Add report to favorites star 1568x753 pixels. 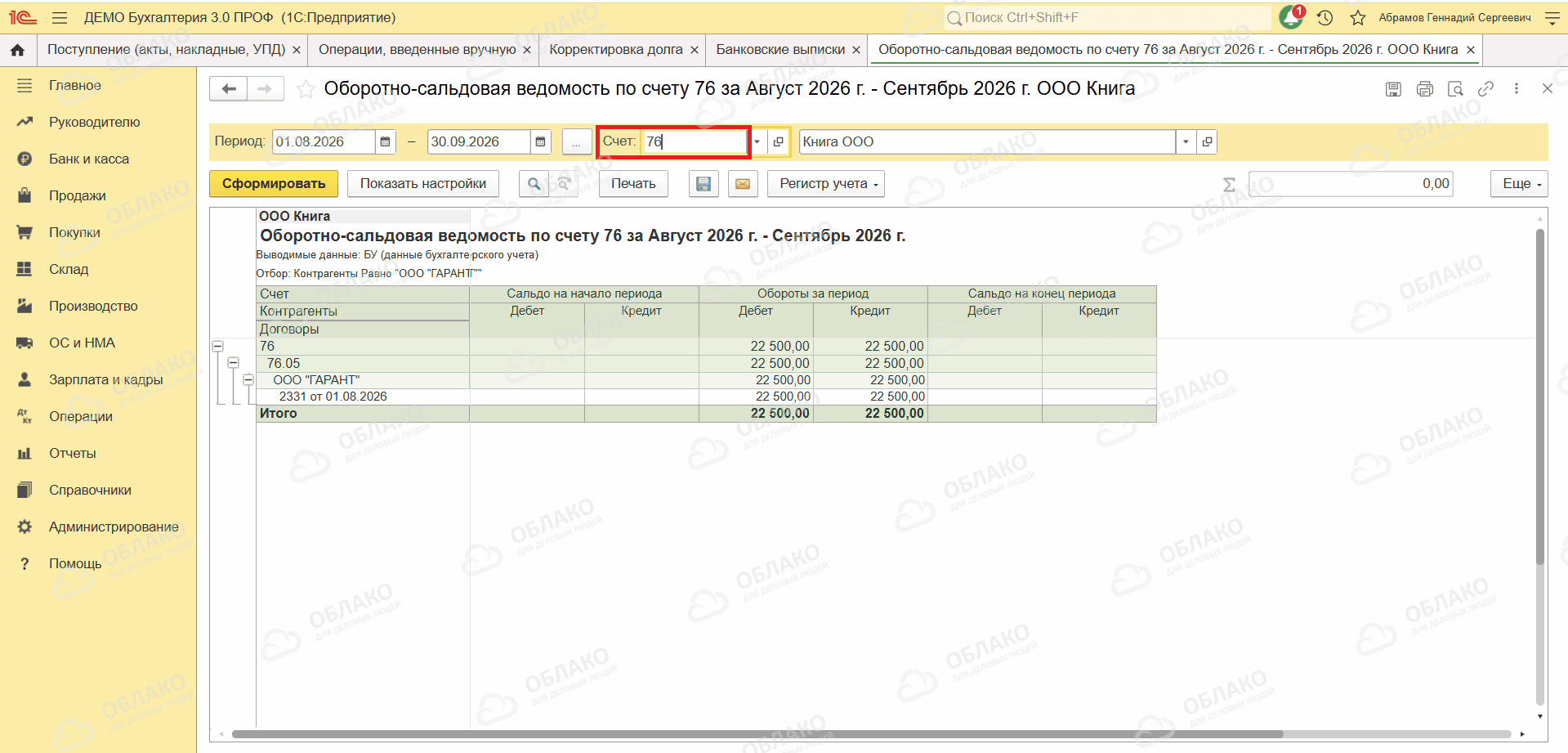(x=306, y=89)
